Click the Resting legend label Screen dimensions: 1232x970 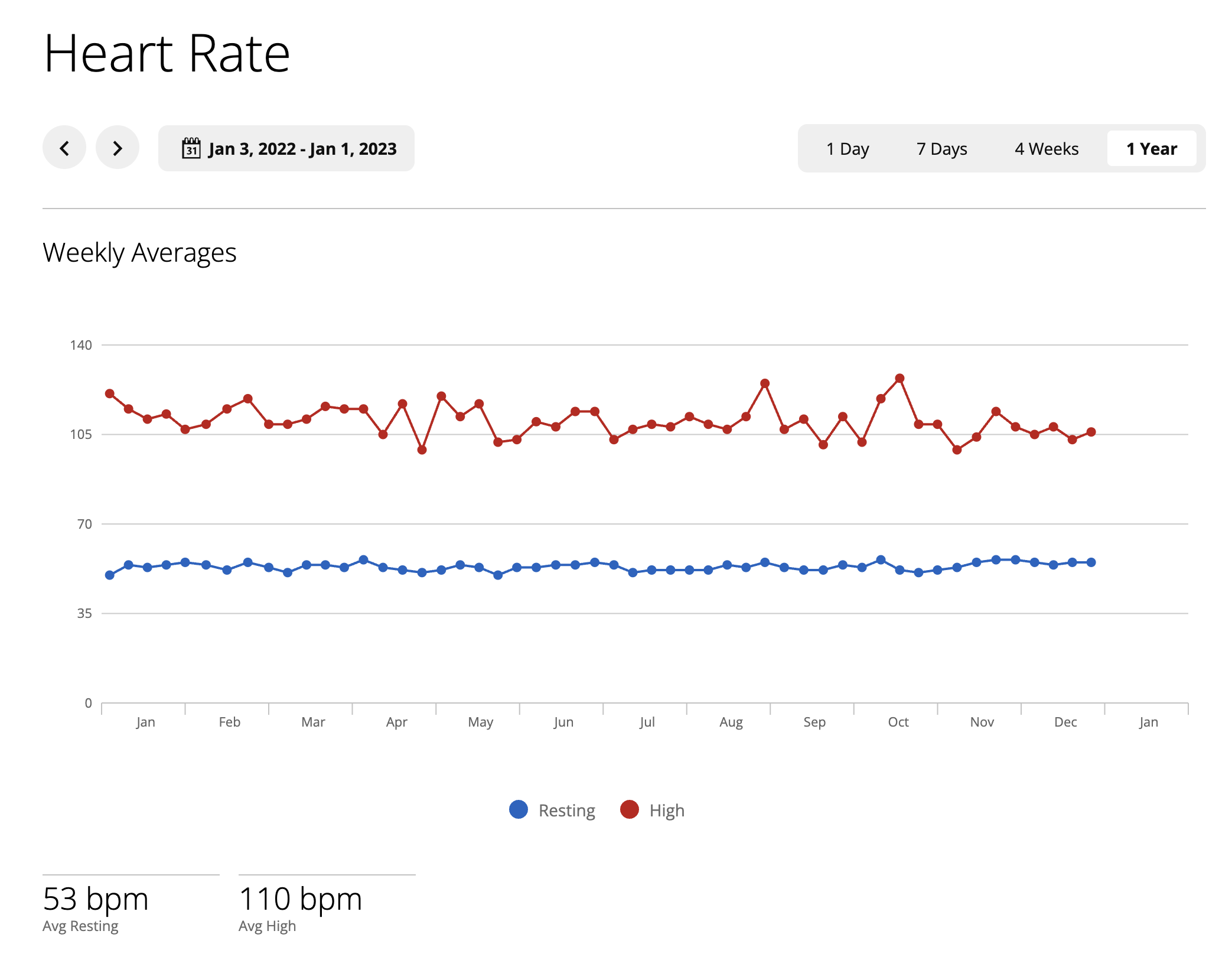(566, 810)
